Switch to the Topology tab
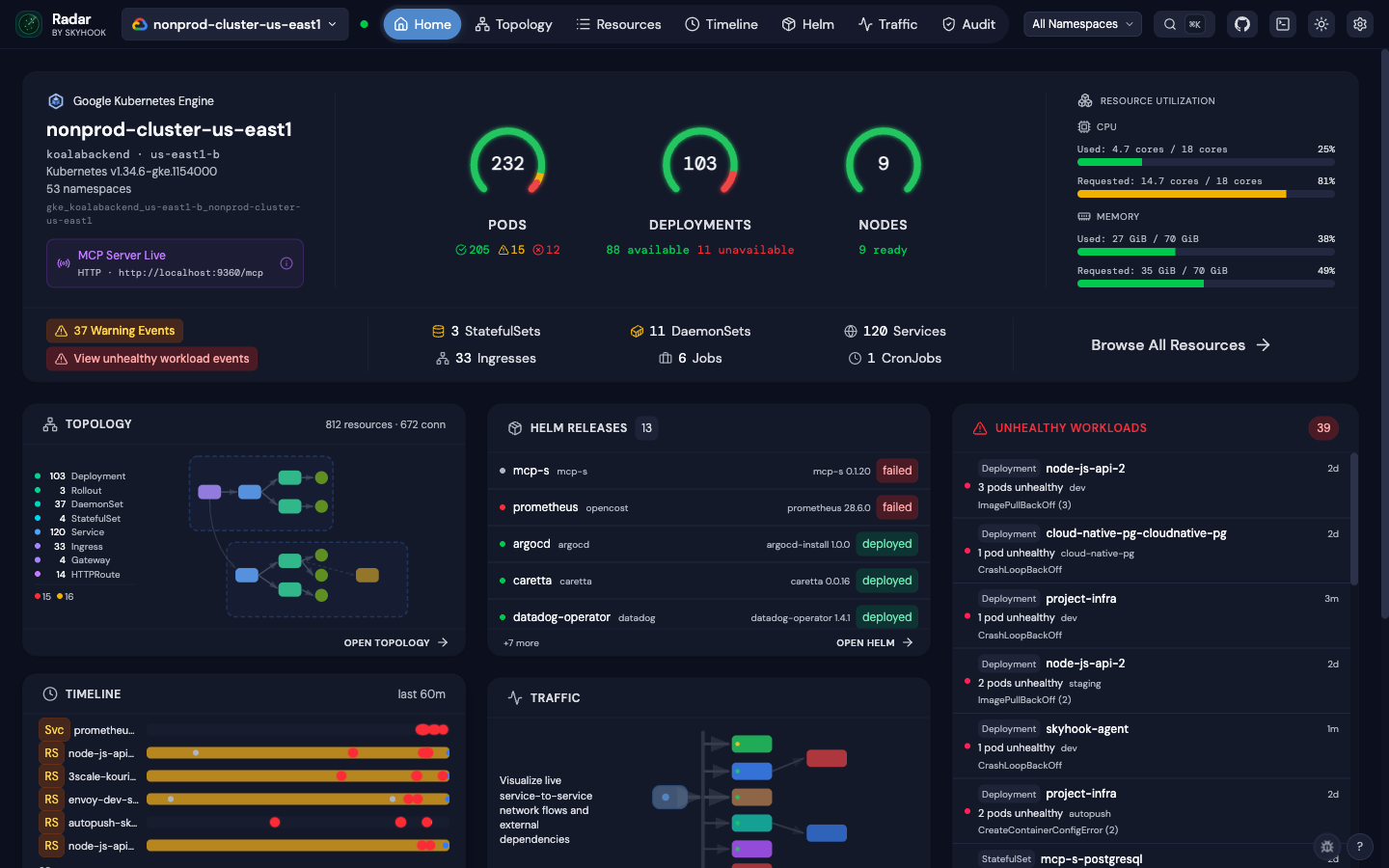The image size is (1389, 868). pos(514,24)
